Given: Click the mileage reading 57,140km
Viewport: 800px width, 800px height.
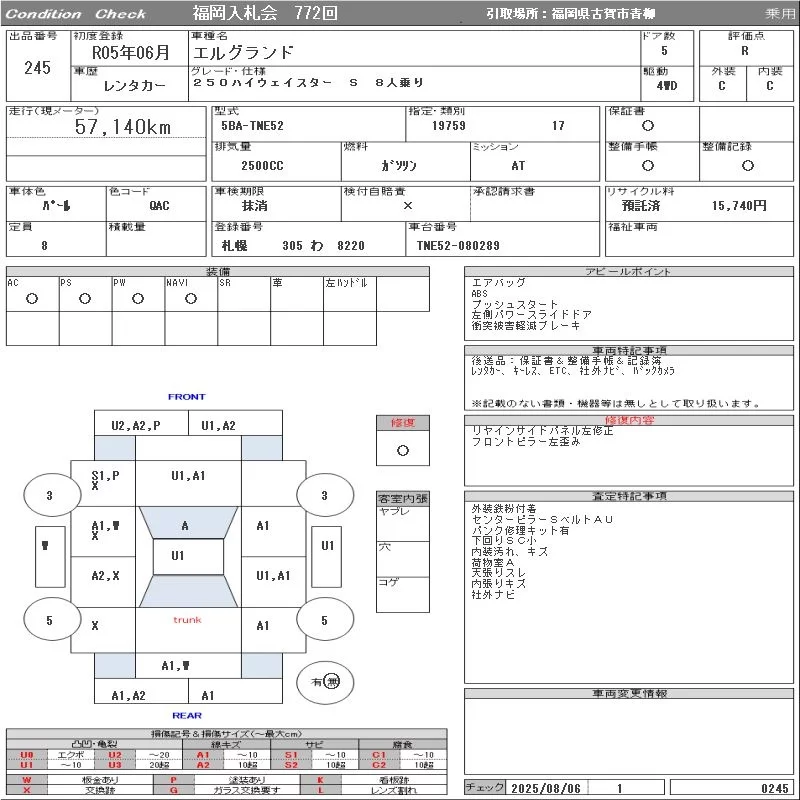Looking at the screenshot, I should [x=122, y=127].
